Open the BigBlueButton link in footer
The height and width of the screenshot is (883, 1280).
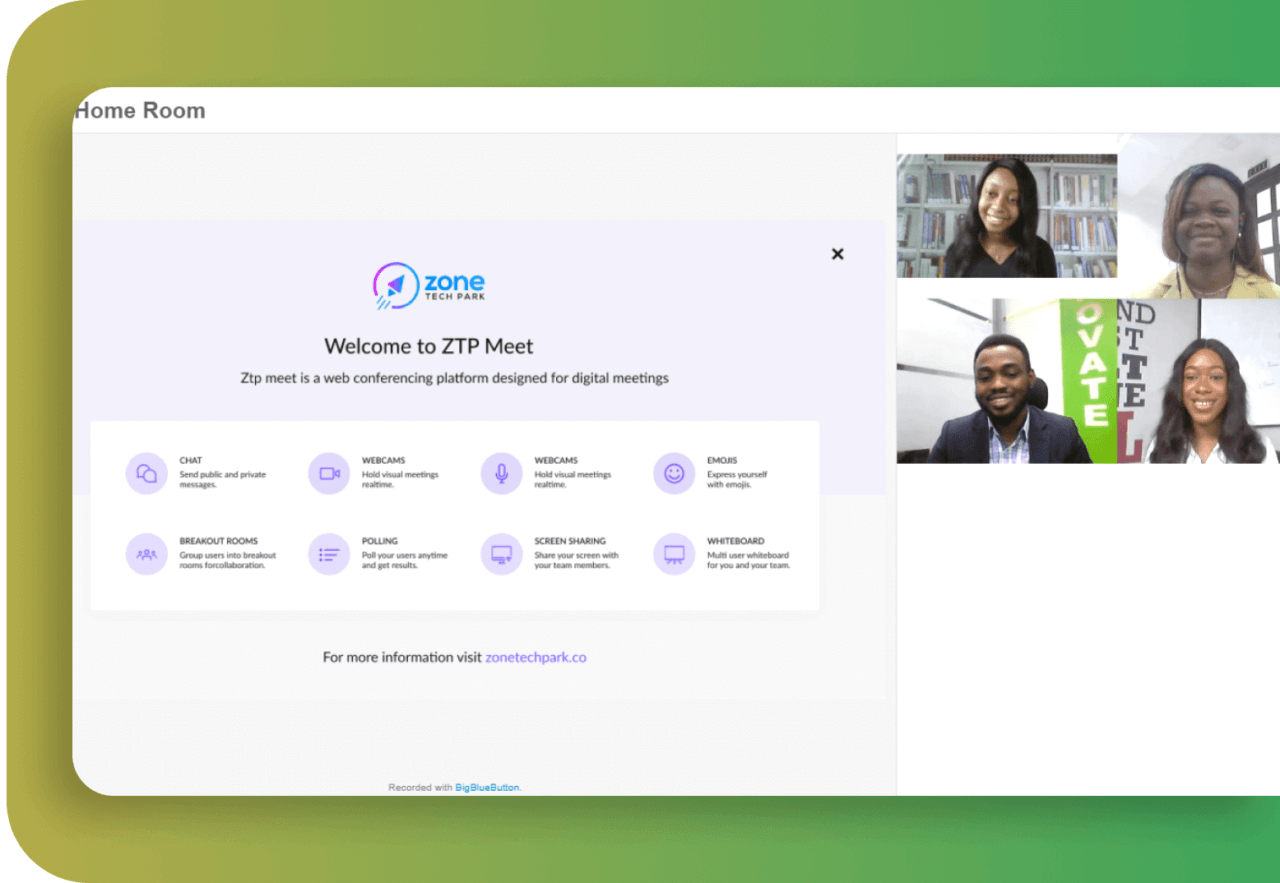point(487,787)
